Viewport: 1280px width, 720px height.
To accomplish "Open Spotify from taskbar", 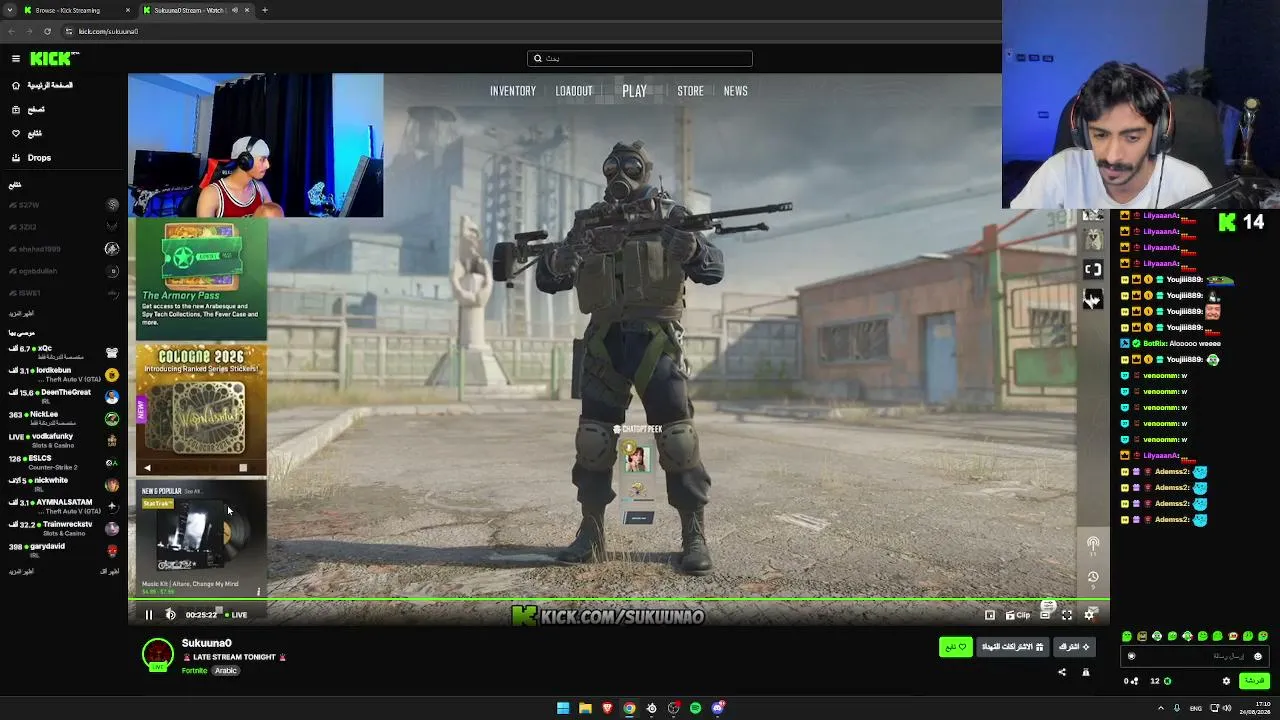I will [x=695, y=708].
